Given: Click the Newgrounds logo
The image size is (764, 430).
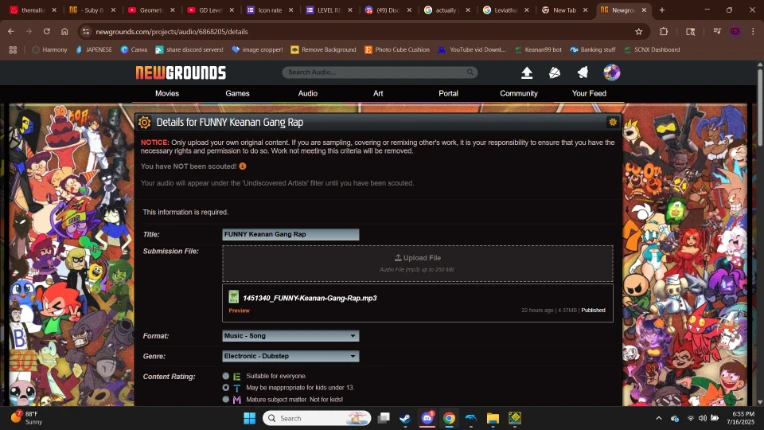Looking at the screenshot, I should (181, 73).
